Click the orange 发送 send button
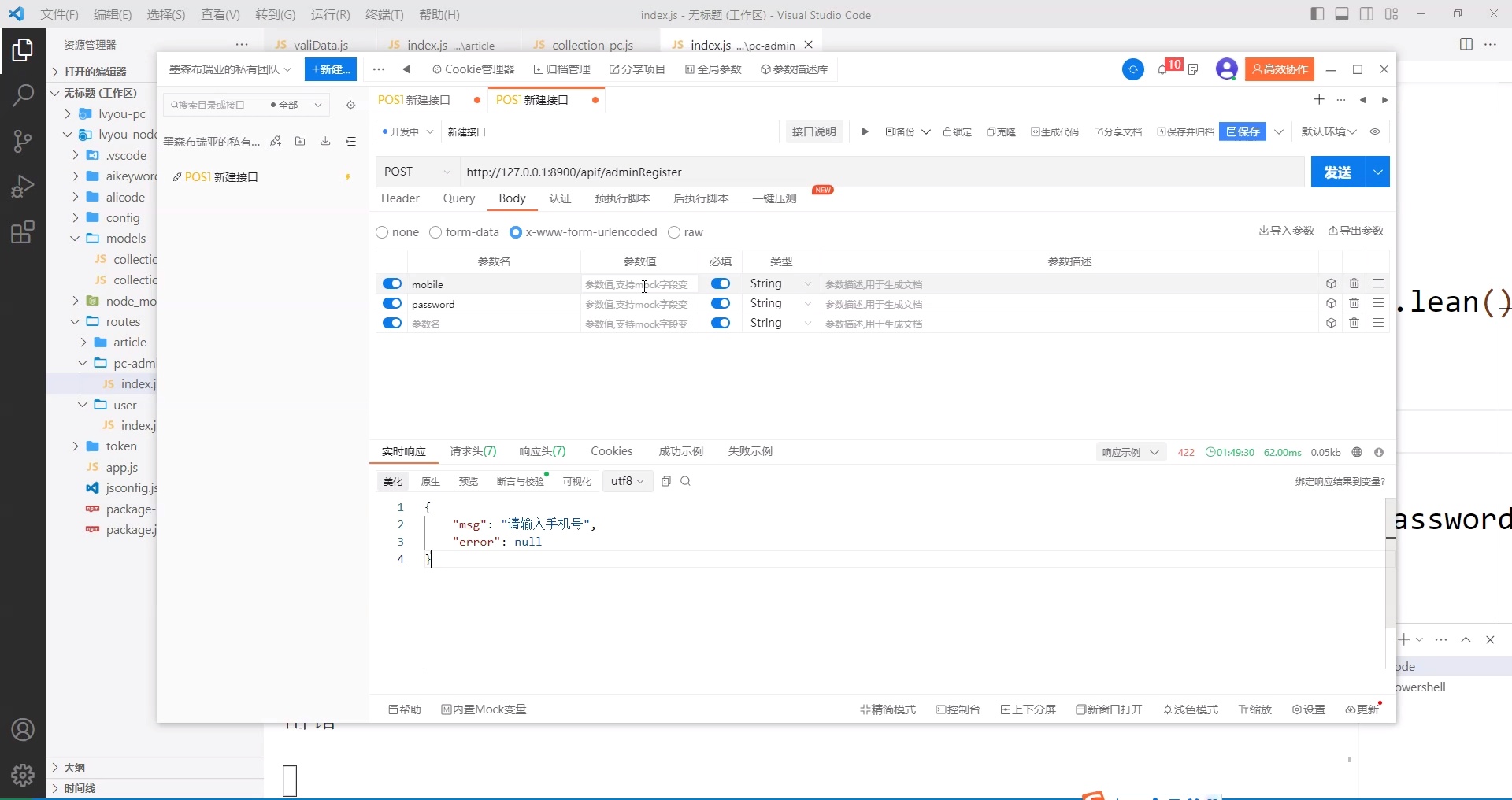The width and height of the screenshot is (1512, 800). (1336, 172)
